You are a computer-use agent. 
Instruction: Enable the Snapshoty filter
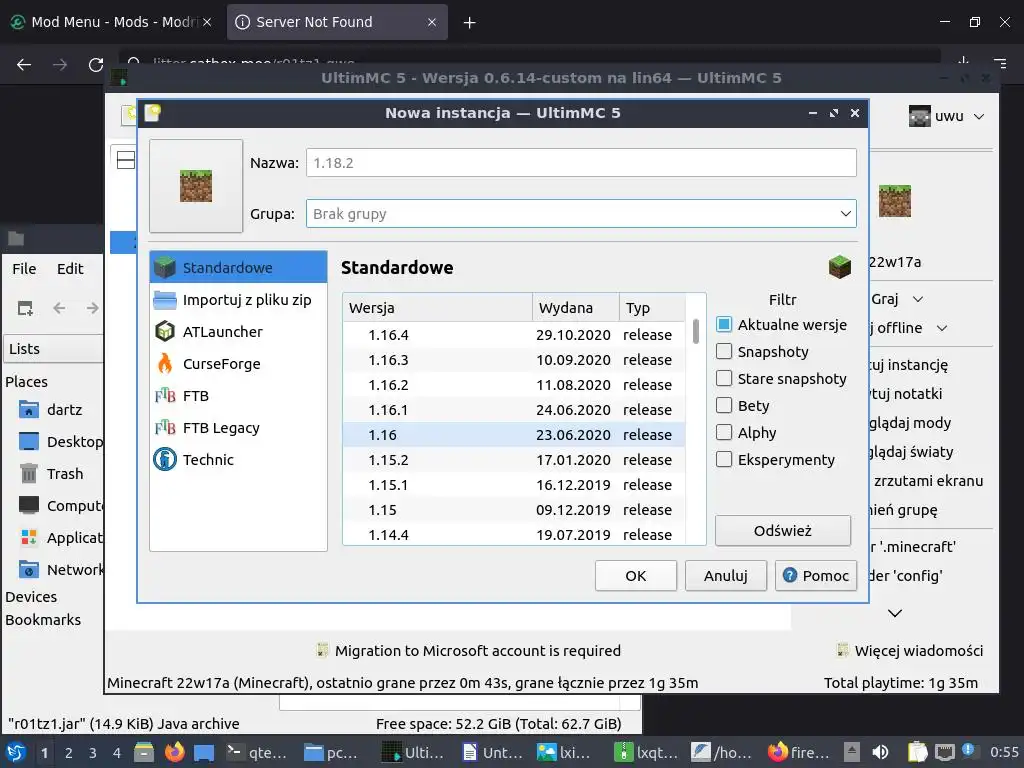[x=724, y=351]
